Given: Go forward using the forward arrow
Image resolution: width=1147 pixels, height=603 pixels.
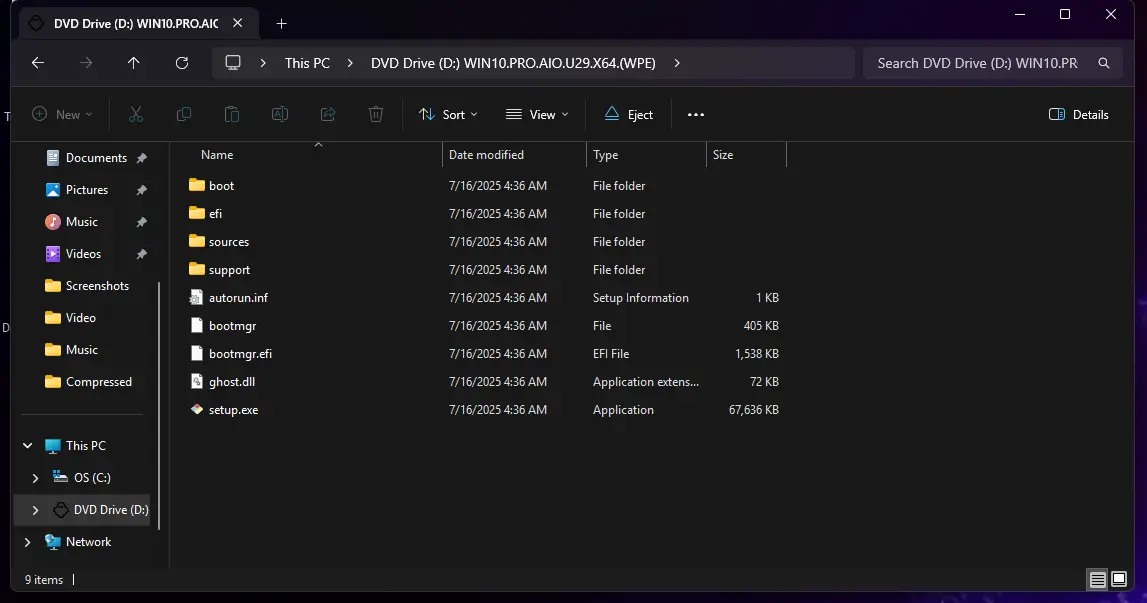Looking at the screenshot, I should (x=86, y=63).
